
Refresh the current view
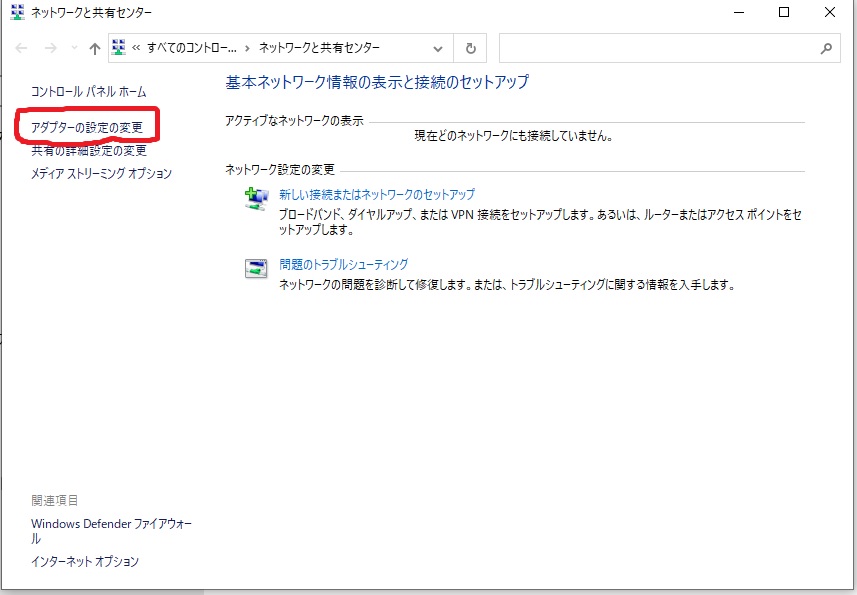[469, 47]
